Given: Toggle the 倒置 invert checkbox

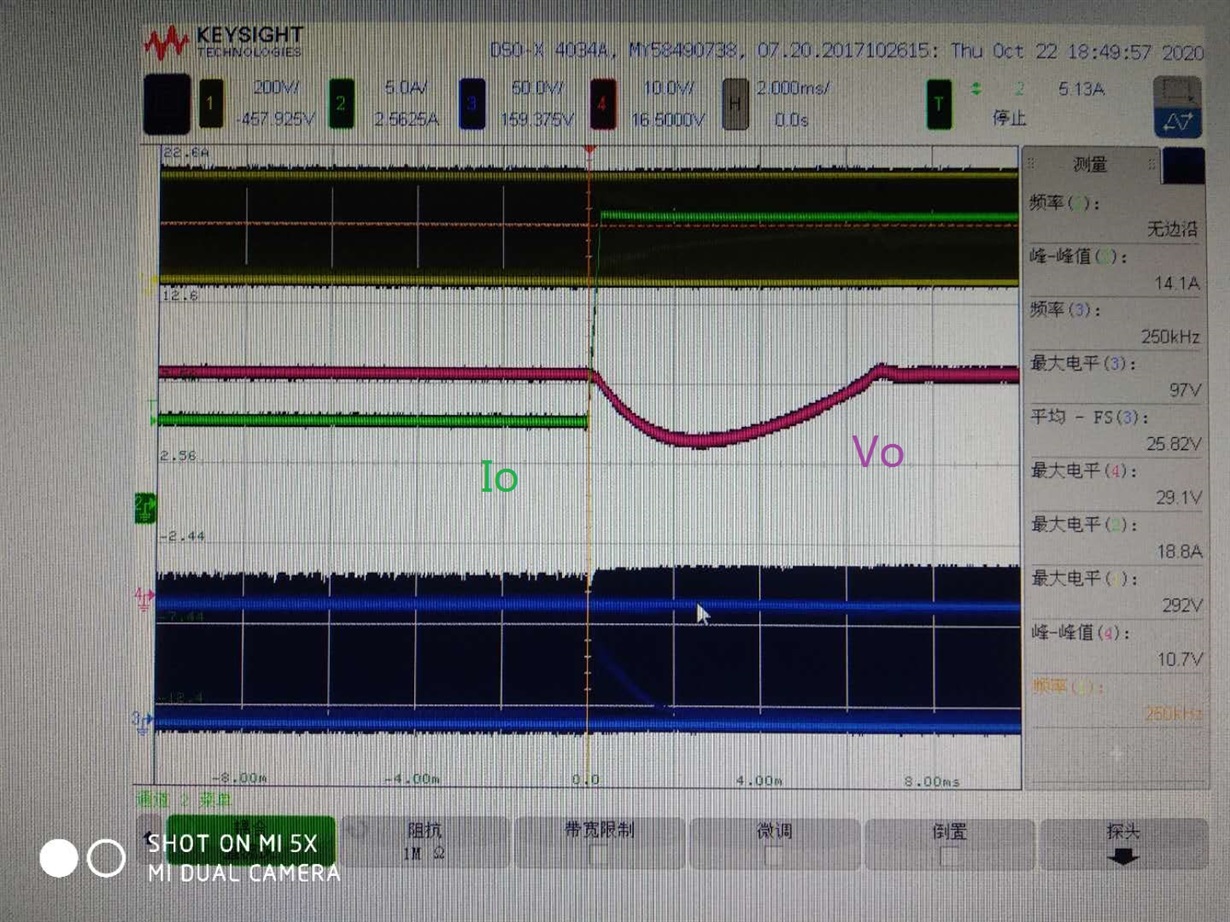Looking at the screenshot, I should pyautogui.click(x=949, y=855).
